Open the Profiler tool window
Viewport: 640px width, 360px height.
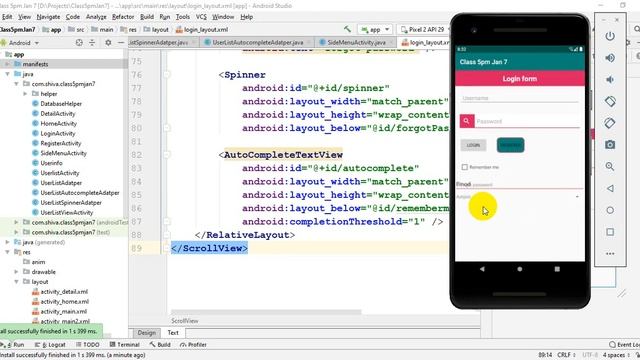193,344
